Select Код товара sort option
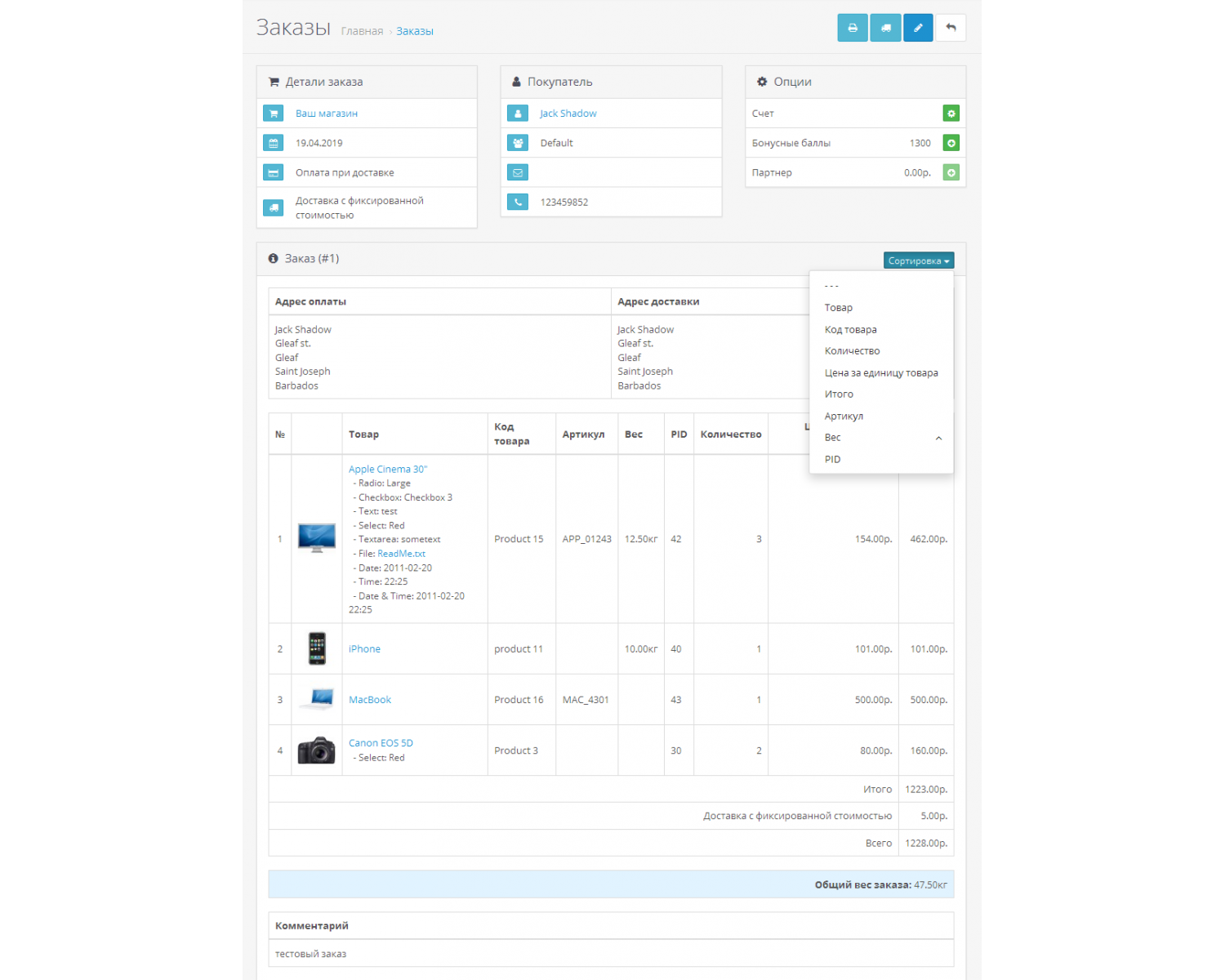The image size is (1225, 980). 850,330
